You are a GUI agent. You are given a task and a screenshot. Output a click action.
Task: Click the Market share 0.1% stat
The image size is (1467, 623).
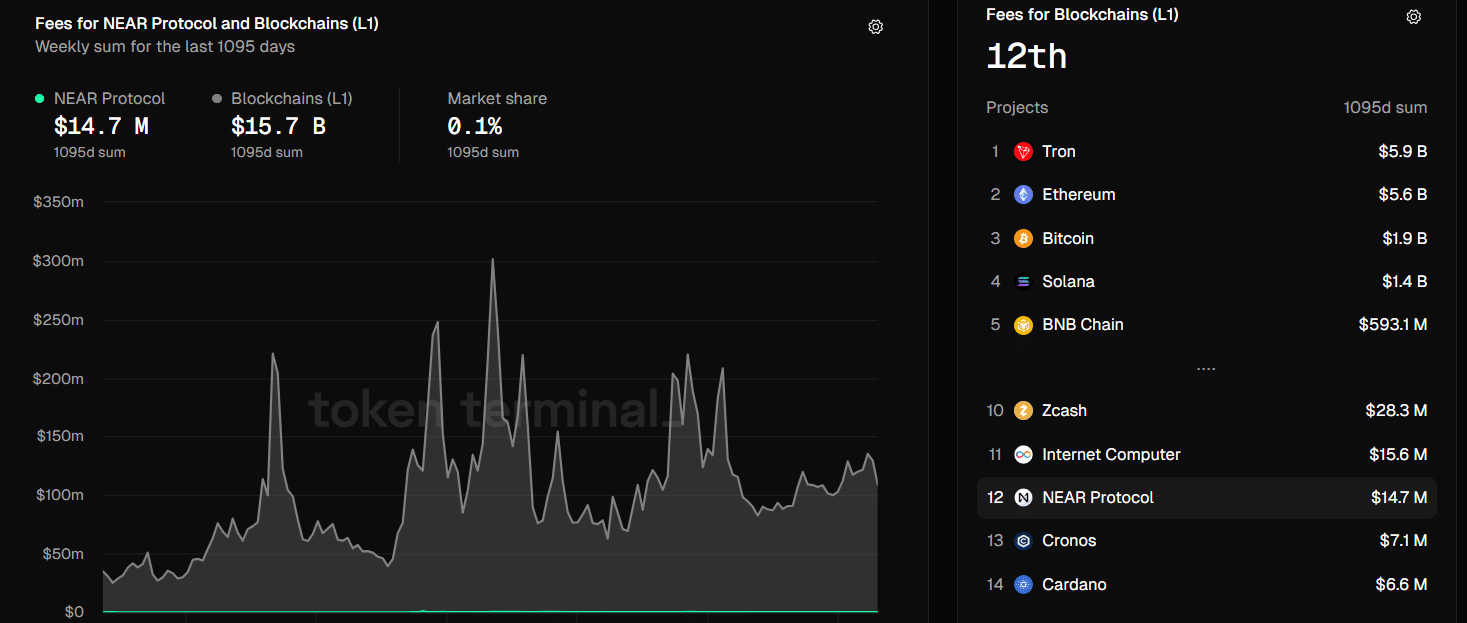474,126
